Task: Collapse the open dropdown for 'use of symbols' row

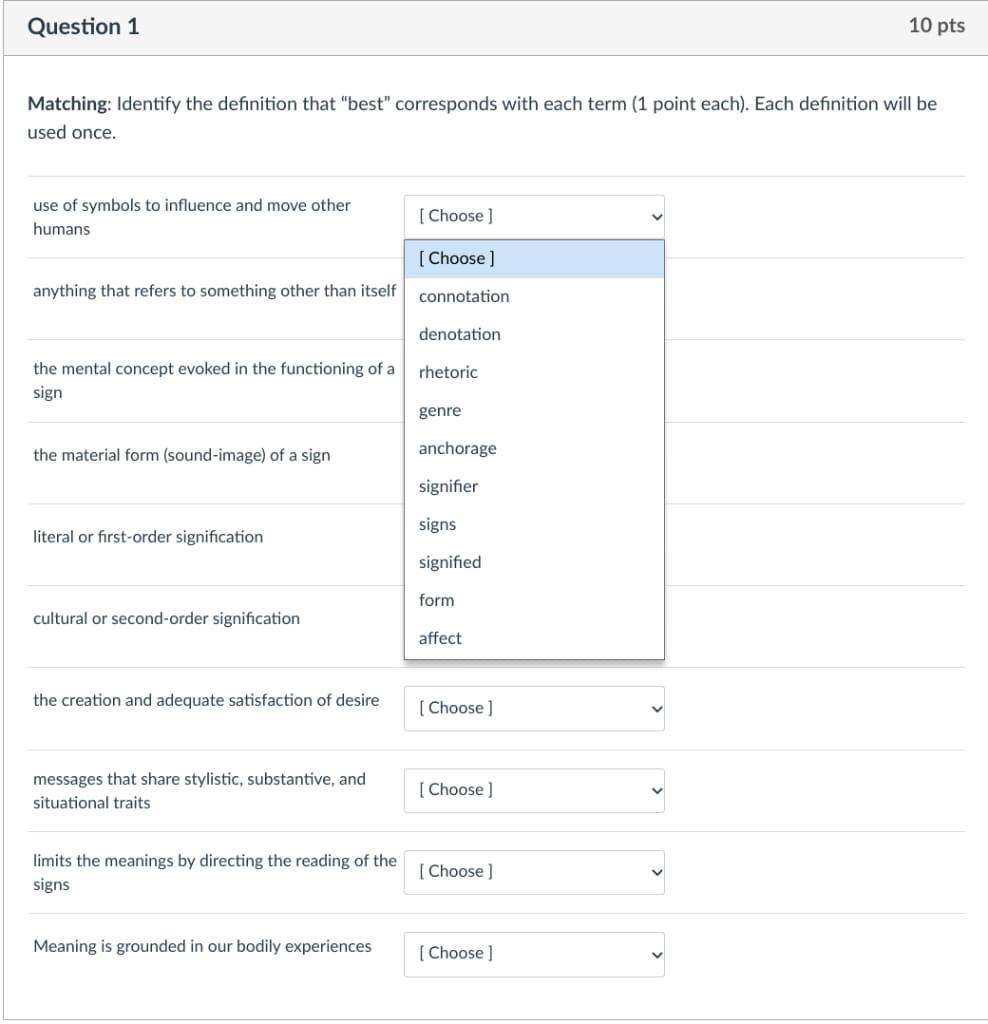Action: 534,216
